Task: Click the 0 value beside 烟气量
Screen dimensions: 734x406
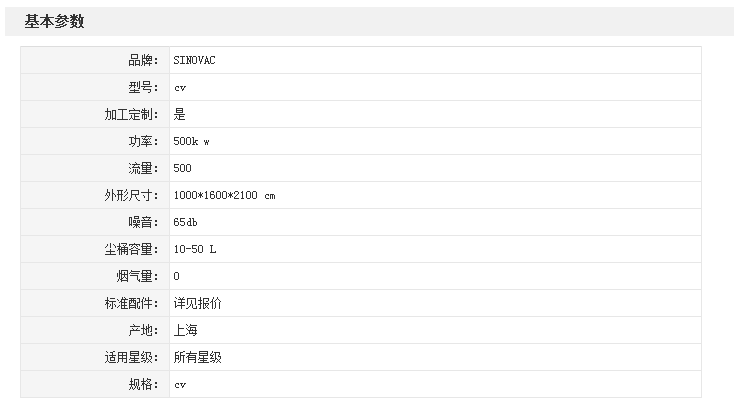Action: [x=176, y=276]
